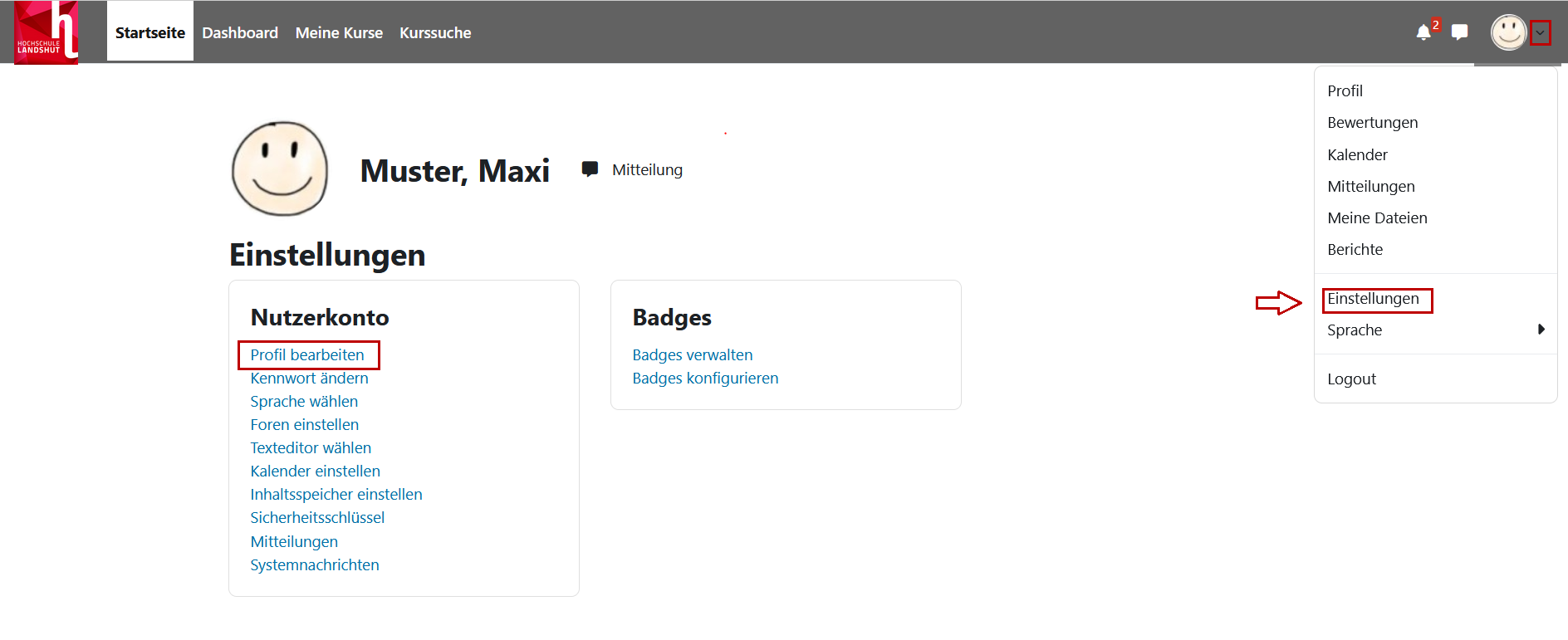The image size is (1568, 640).
Task: Click the Hochschule Landshut logo
Action: (46, 32)
